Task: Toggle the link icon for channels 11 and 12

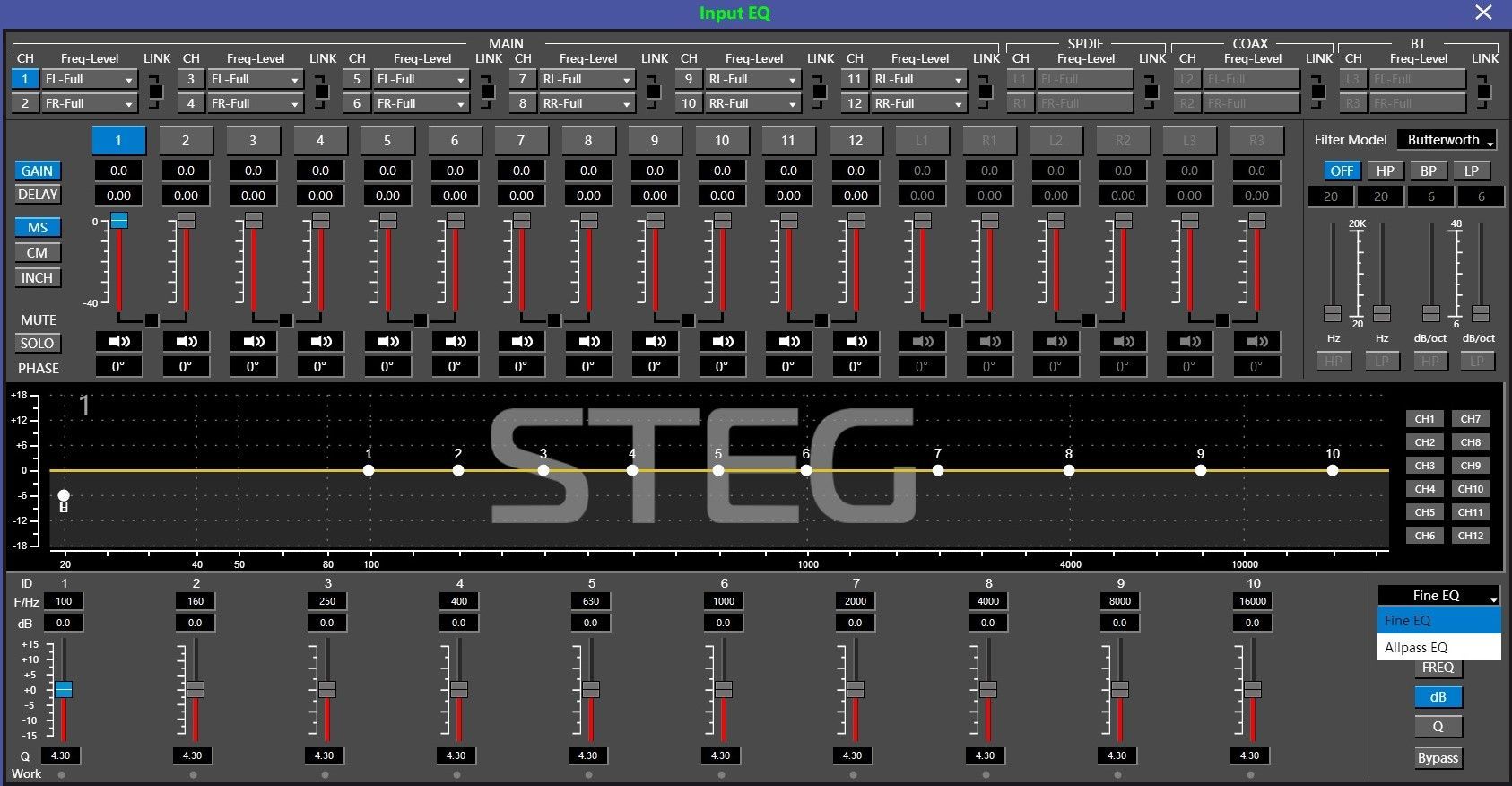Action: pos(986,92)
